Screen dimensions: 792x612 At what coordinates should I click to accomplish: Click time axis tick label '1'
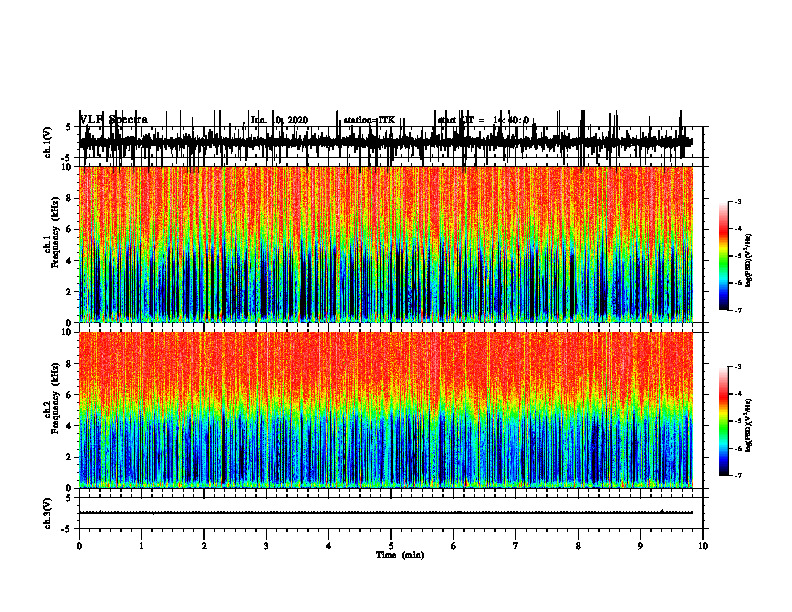coord(141,546)
